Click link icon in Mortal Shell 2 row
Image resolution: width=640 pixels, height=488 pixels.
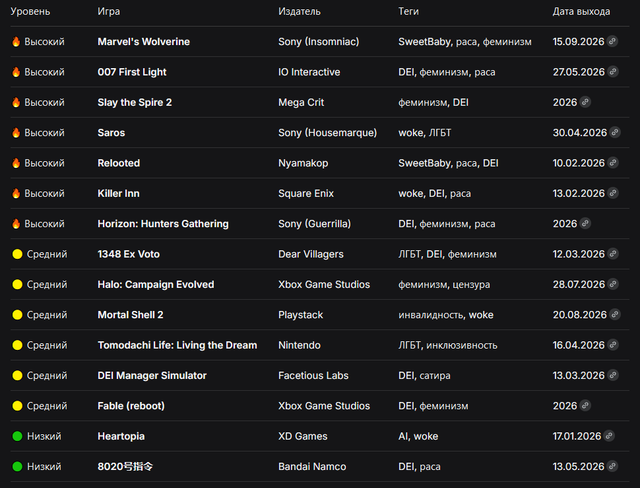(x=615, y=315)
